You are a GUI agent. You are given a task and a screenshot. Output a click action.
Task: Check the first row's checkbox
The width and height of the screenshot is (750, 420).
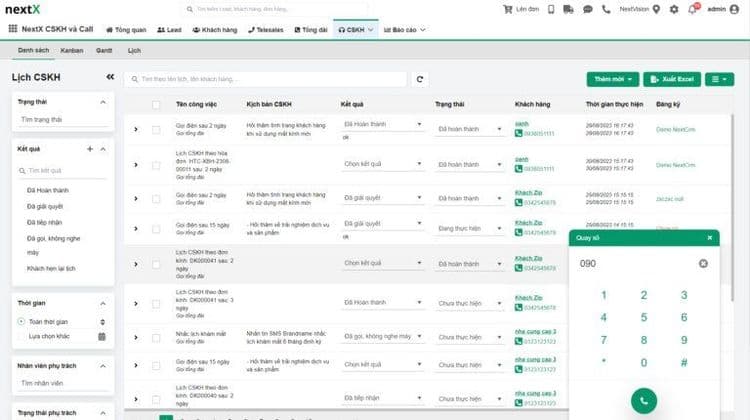tap(156, 130)
